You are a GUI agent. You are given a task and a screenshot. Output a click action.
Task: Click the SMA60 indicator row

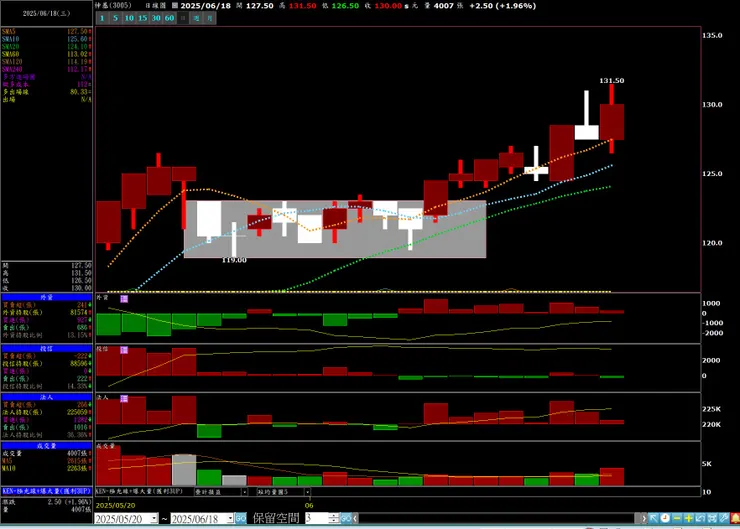tap(46, 54)
